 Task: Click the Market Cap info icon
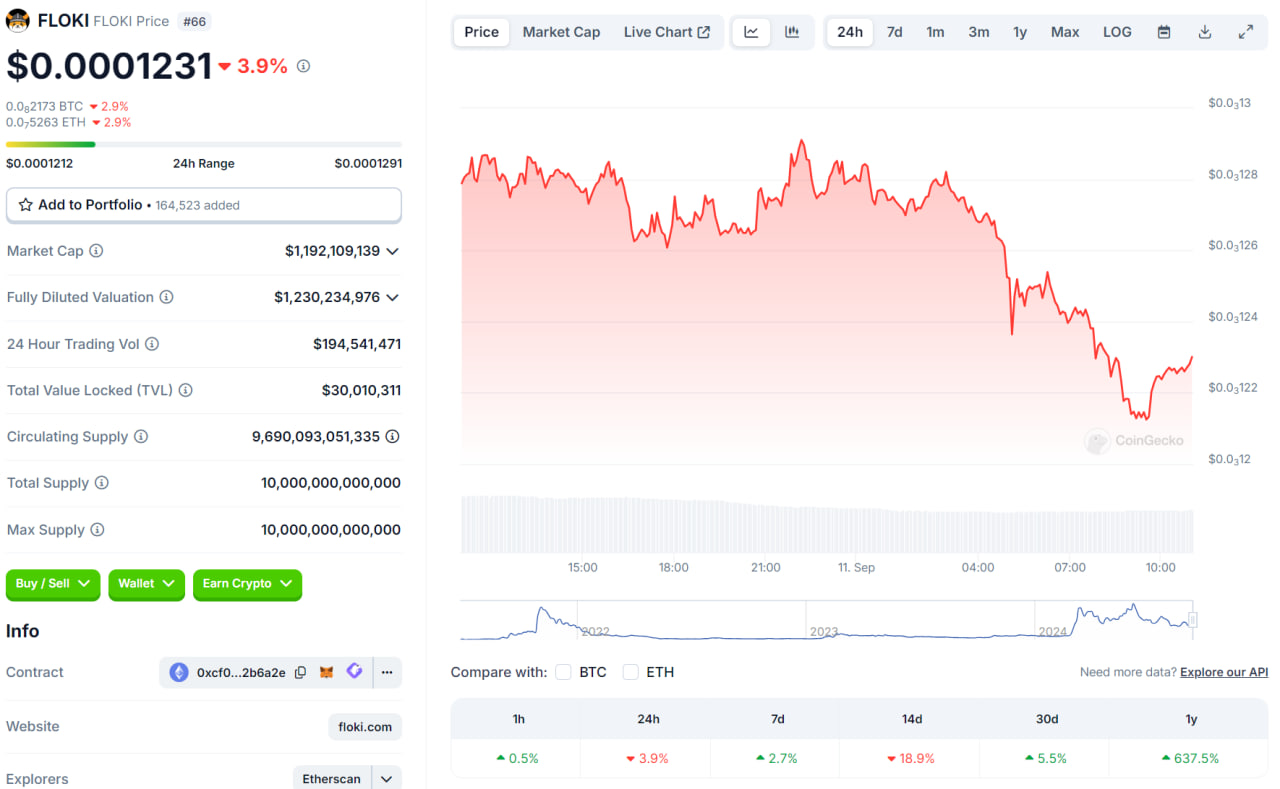pos(96,251)
